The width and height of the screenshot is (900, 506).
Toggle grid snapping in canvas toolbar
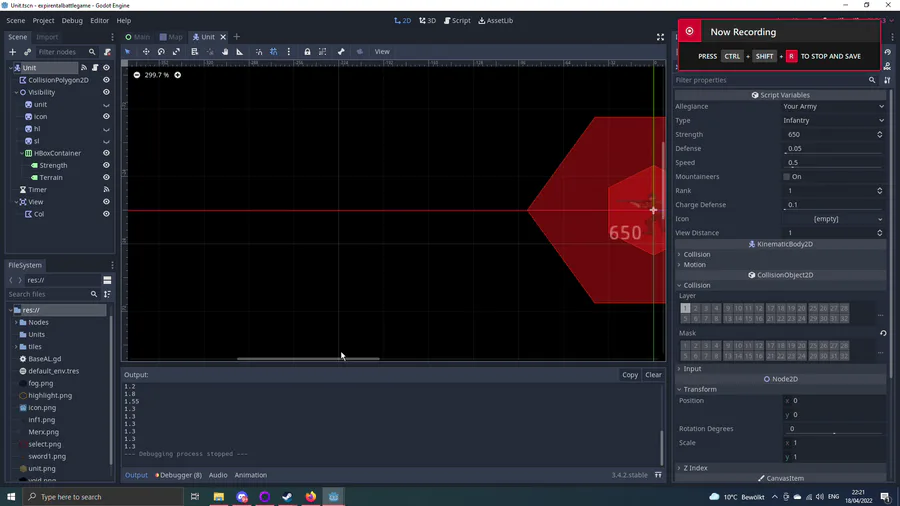[274, 52]
